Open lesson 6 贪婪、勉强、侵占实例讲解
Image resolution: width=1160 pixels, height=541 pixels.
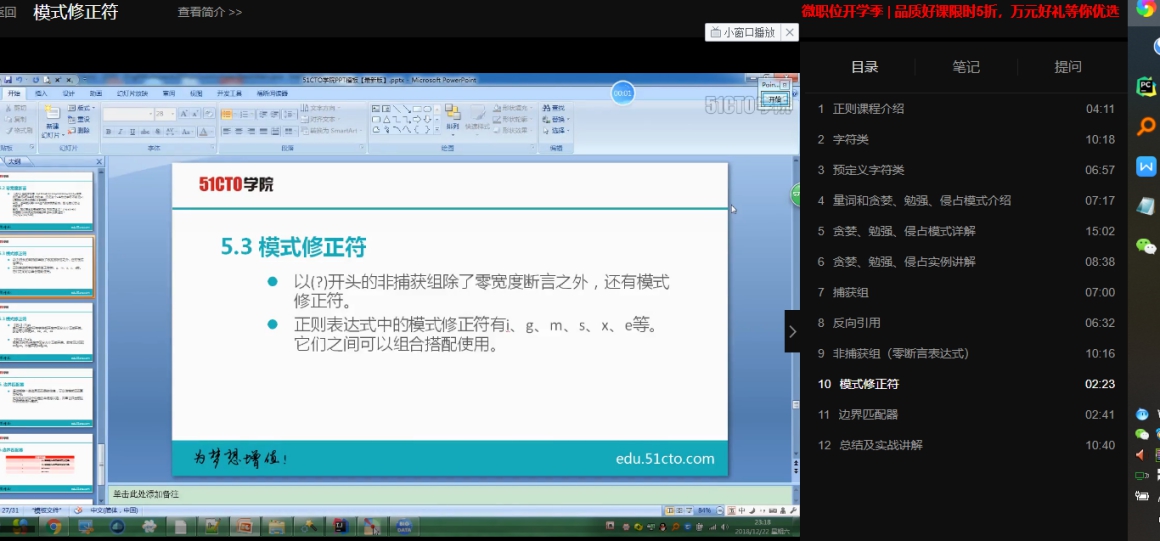coord(965,261)
